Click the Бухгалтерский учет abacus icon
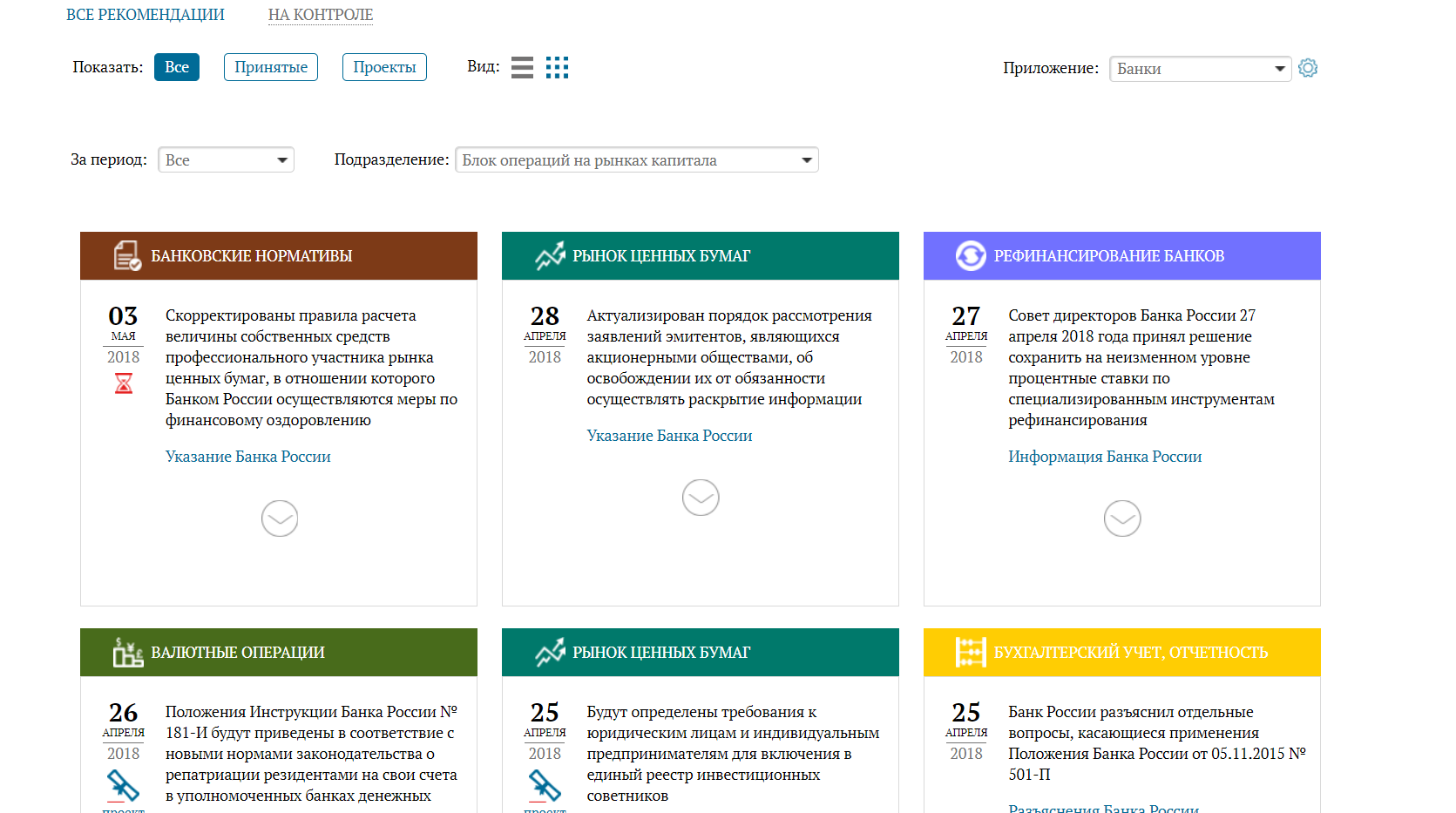Viewport: 1456px width, 813px height. pyautogui.click(x=970, y=652)
